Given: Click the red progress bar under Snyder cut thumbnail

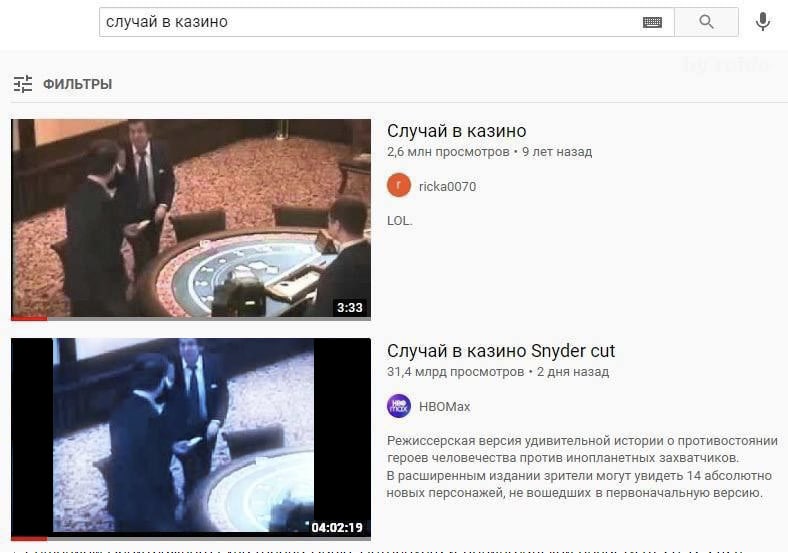Looking at the screenshot, I should tap(29, 538).
